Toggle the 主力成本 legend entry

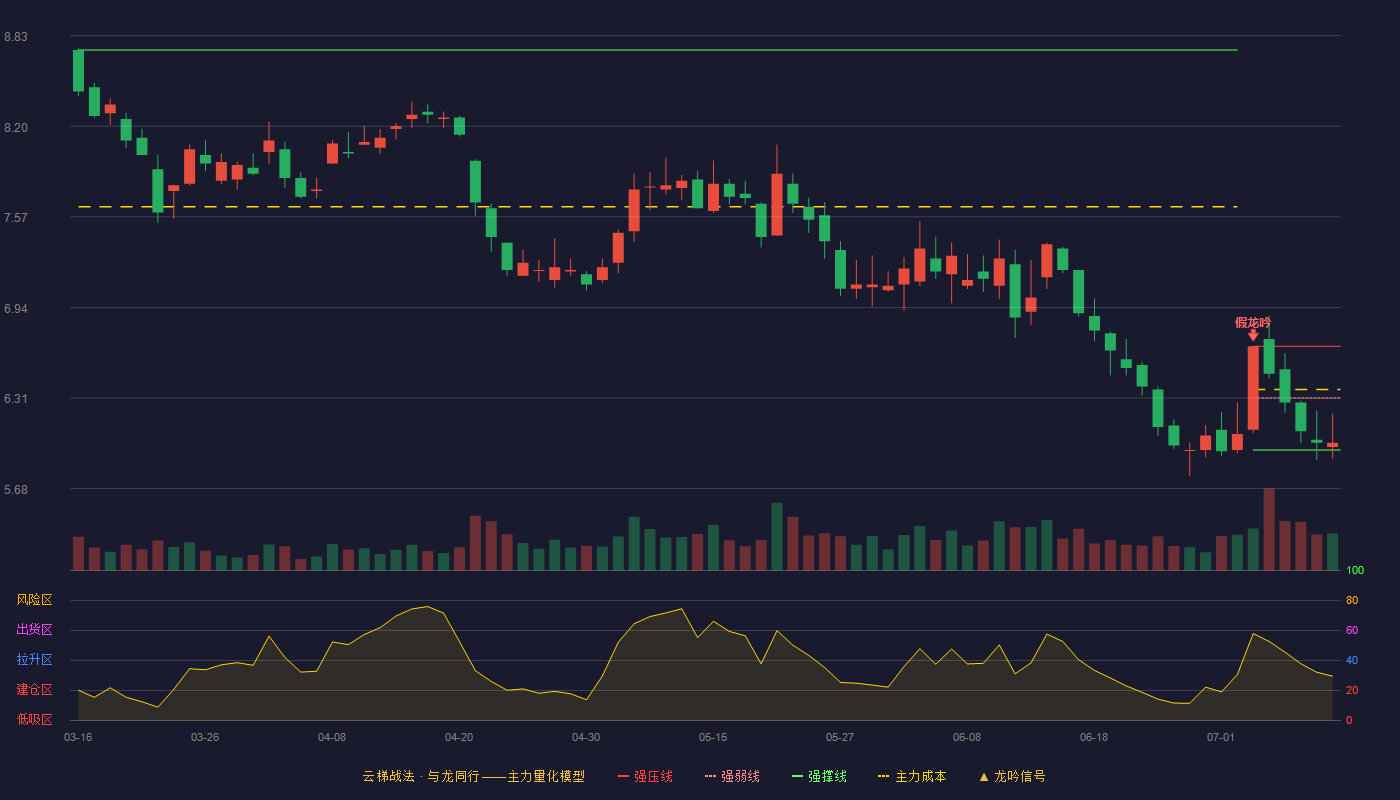coord(911,776)
